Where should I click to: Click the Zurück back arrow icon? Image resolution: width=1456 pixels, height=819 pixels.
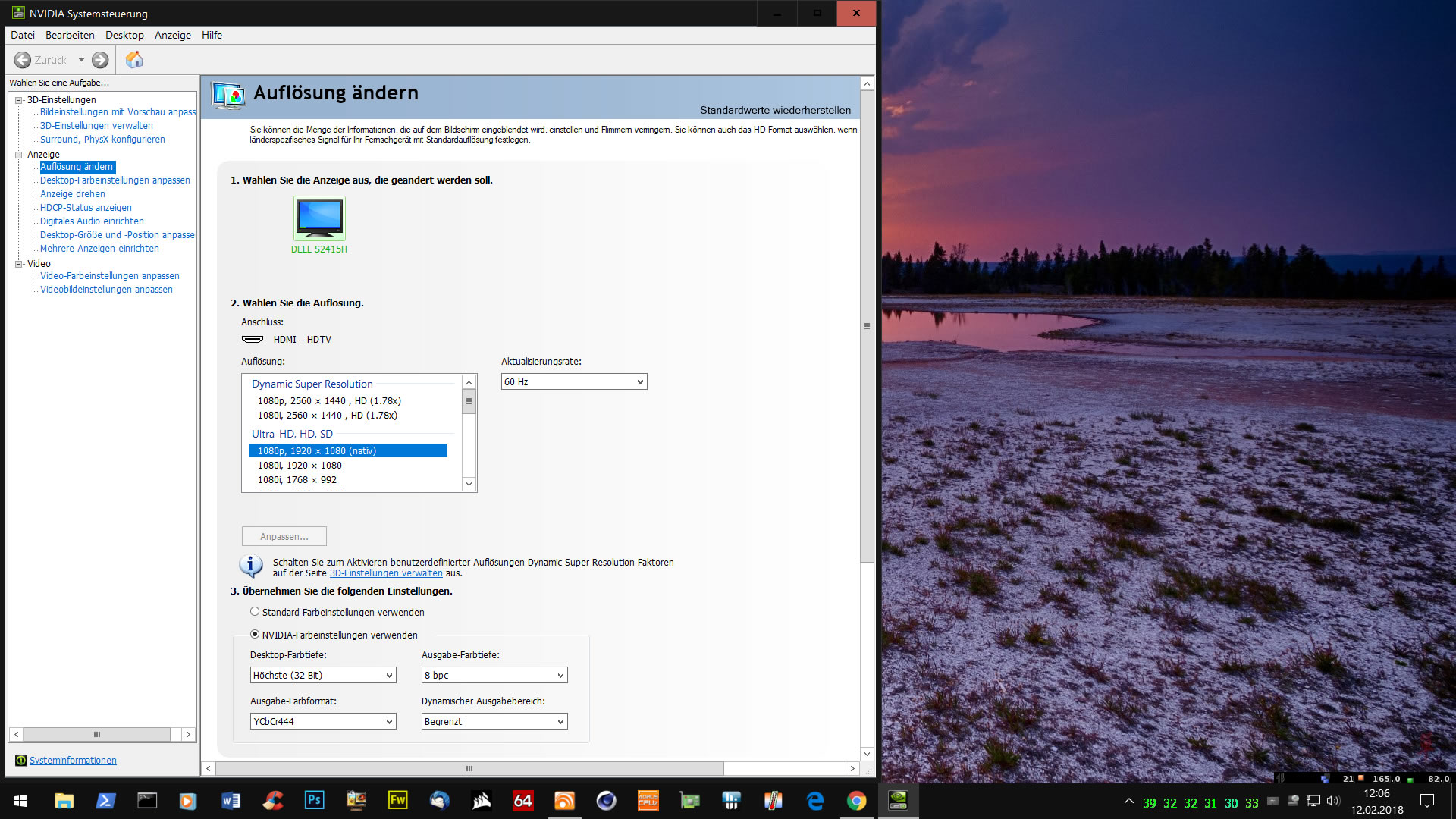coord(23,60)
